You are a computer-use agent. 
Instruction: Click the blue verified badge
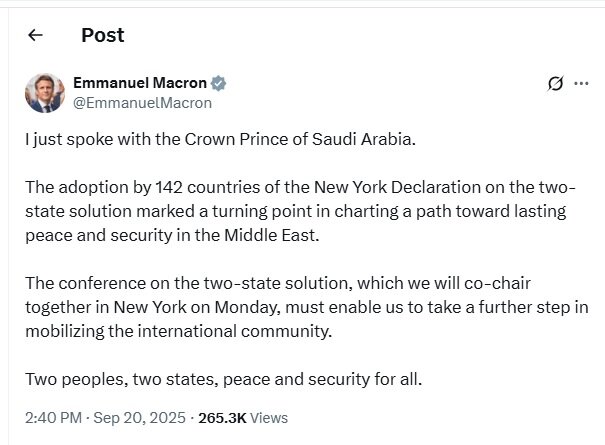pyautogui.click(x=216, y=83)
